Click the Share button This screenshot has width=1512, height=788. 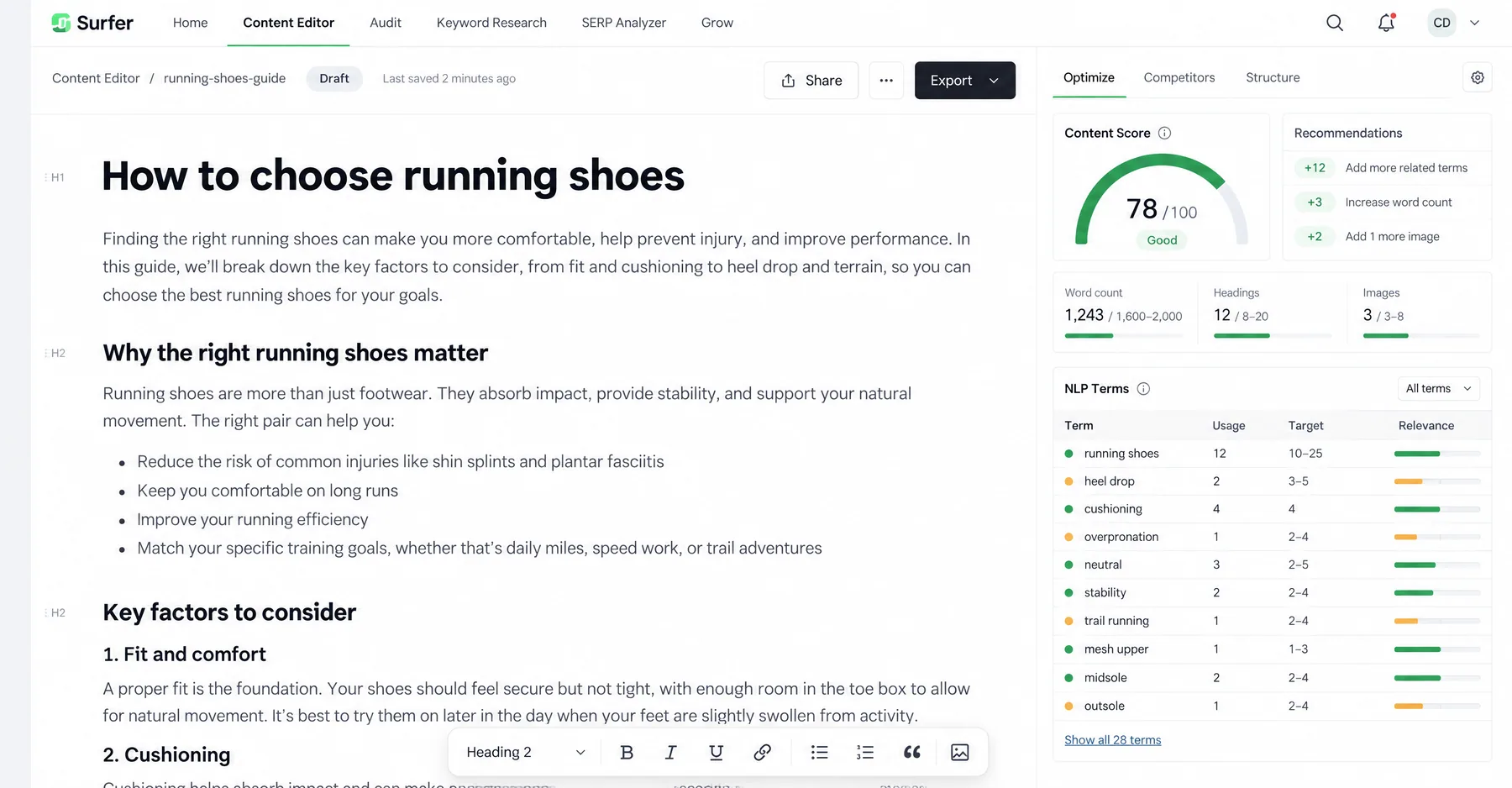(811, 81)
